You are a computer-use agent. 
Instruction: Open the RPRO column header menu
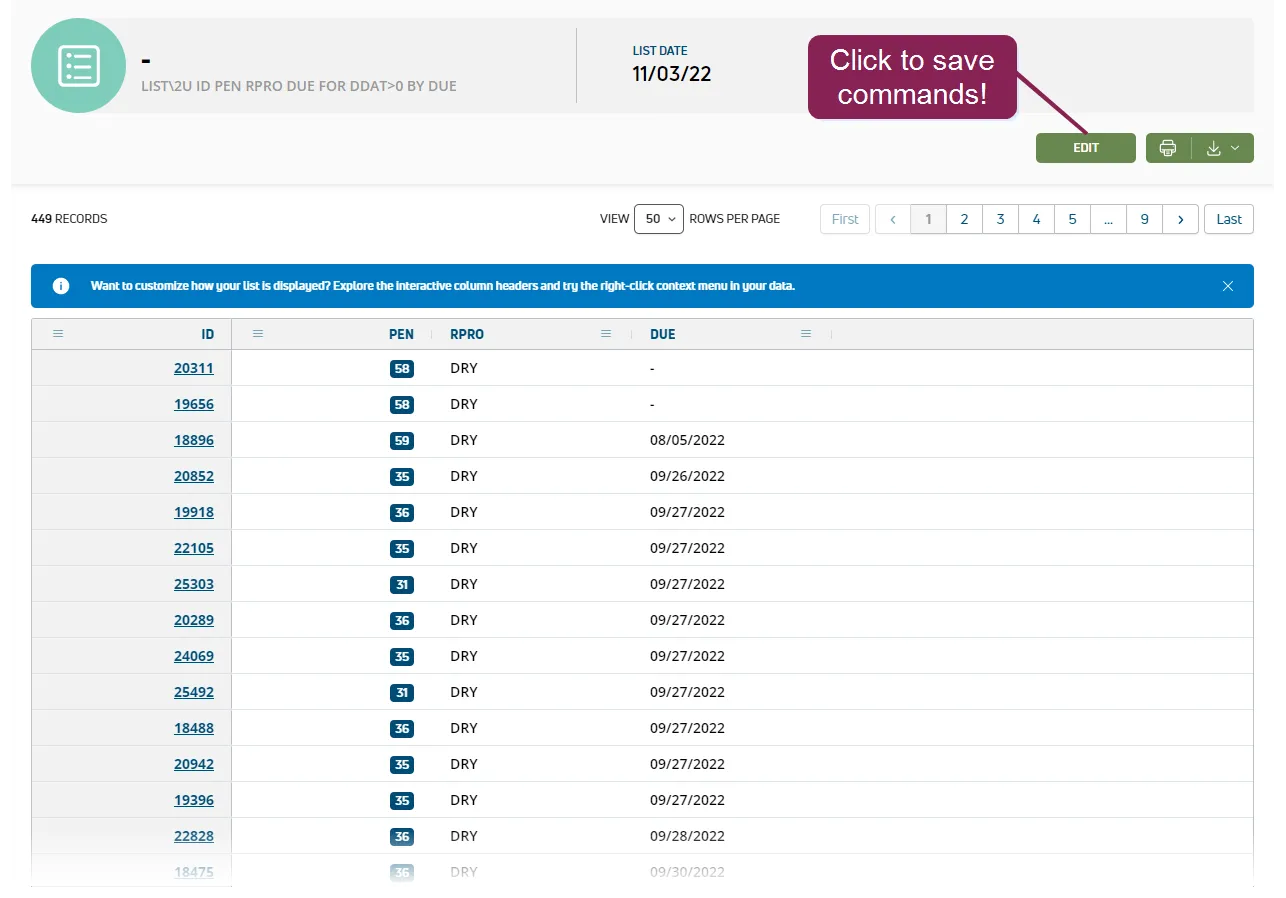[606, 334]
